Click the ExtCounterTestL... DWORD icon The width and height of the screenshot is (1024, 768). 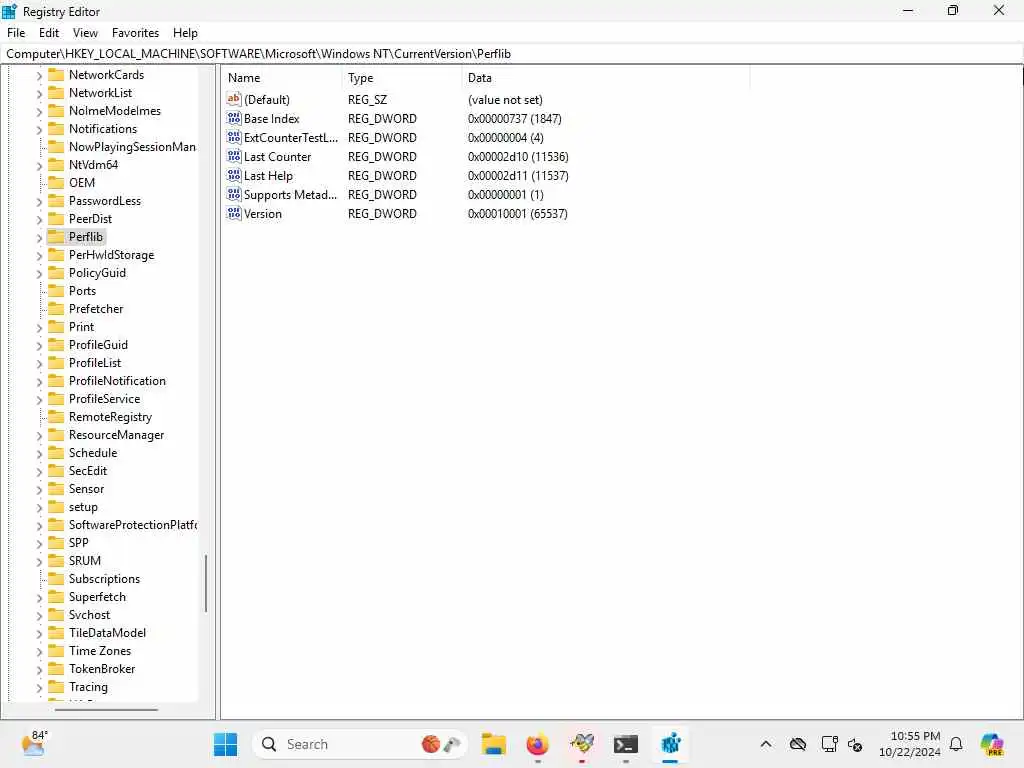point(234,137)
